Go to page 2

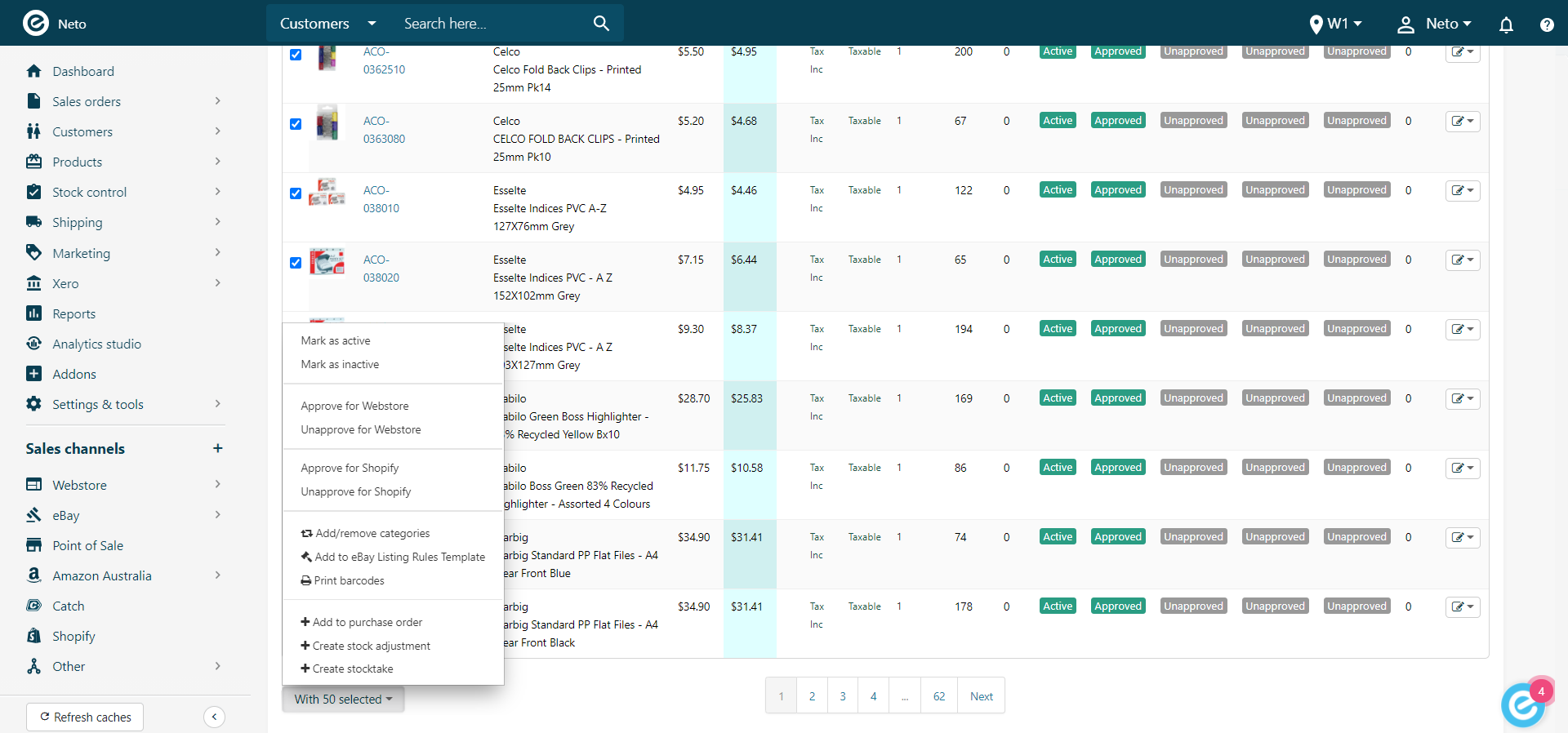point(812,696)
